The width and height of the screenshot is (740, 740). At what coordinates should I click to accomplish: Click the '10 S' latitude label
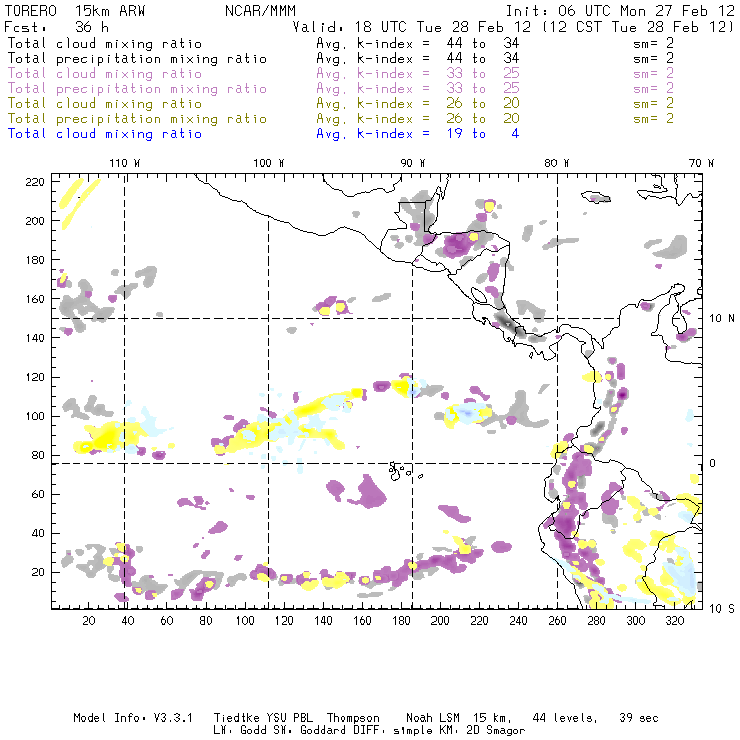pyautogui.click(x=722, y=609)
